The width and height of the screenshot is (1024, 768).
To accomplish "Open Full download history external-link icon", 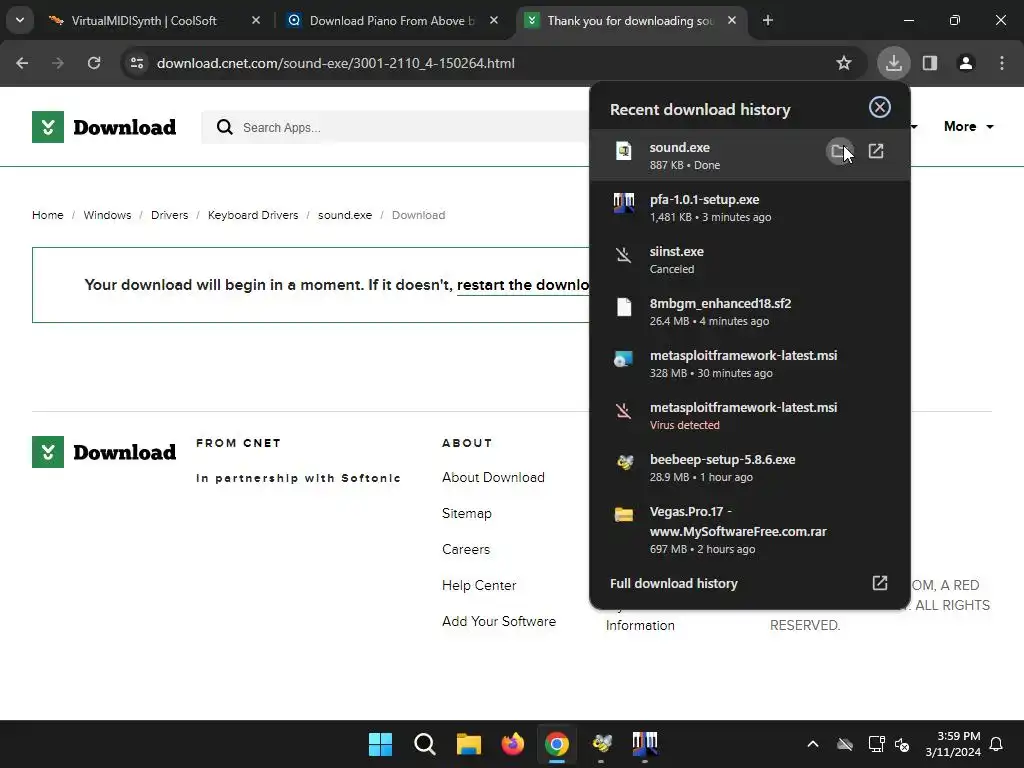I will [x=880, y=583].
